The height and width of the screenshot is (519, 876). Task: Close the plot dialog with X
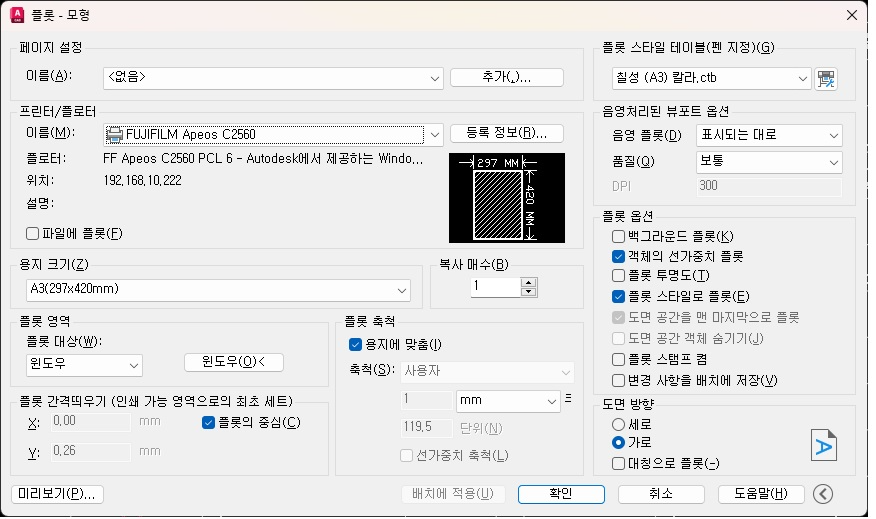point(851,15)
